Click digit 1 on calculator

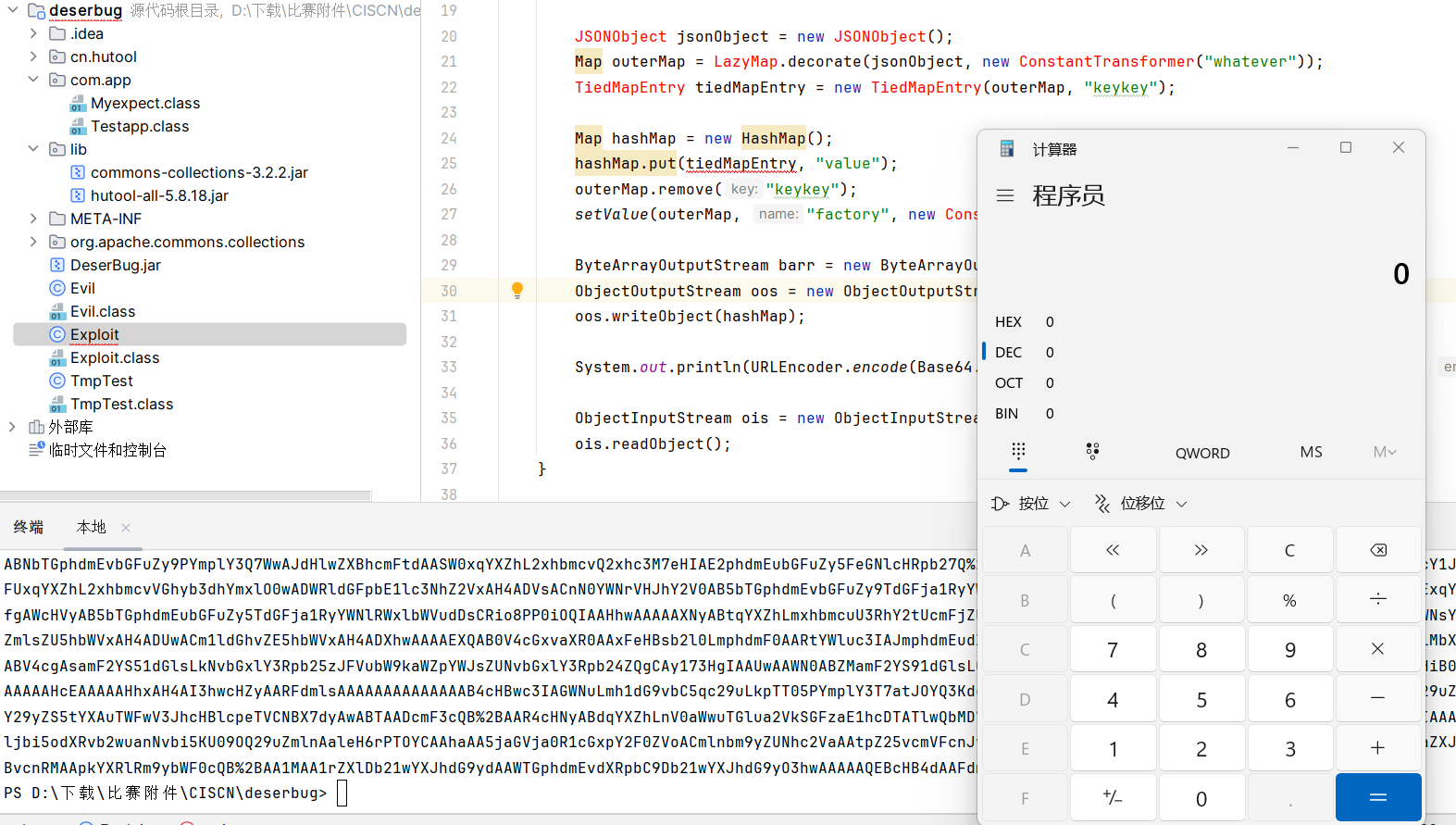[x=1113, y=748]
